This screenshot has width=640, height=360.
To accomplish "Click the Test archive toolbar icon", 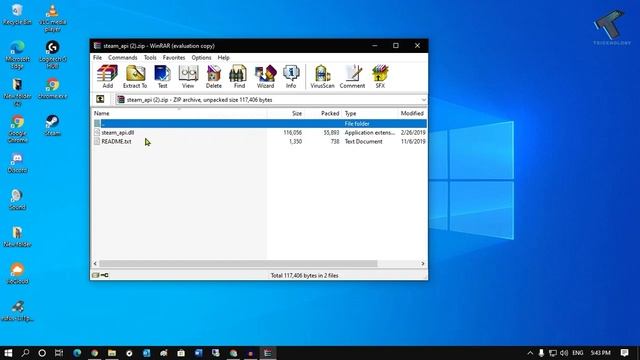I will 162,76.
